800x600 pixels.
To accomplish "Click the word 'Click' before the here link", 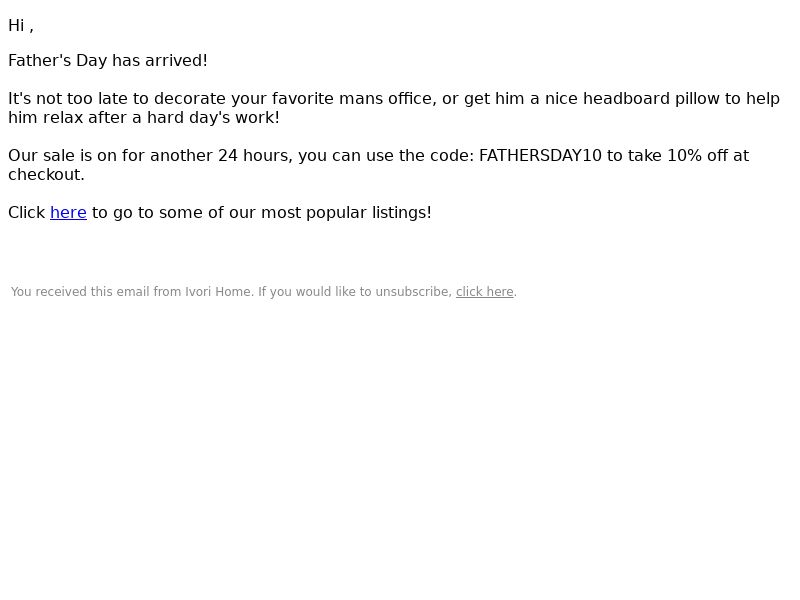I will pos(27,213).
